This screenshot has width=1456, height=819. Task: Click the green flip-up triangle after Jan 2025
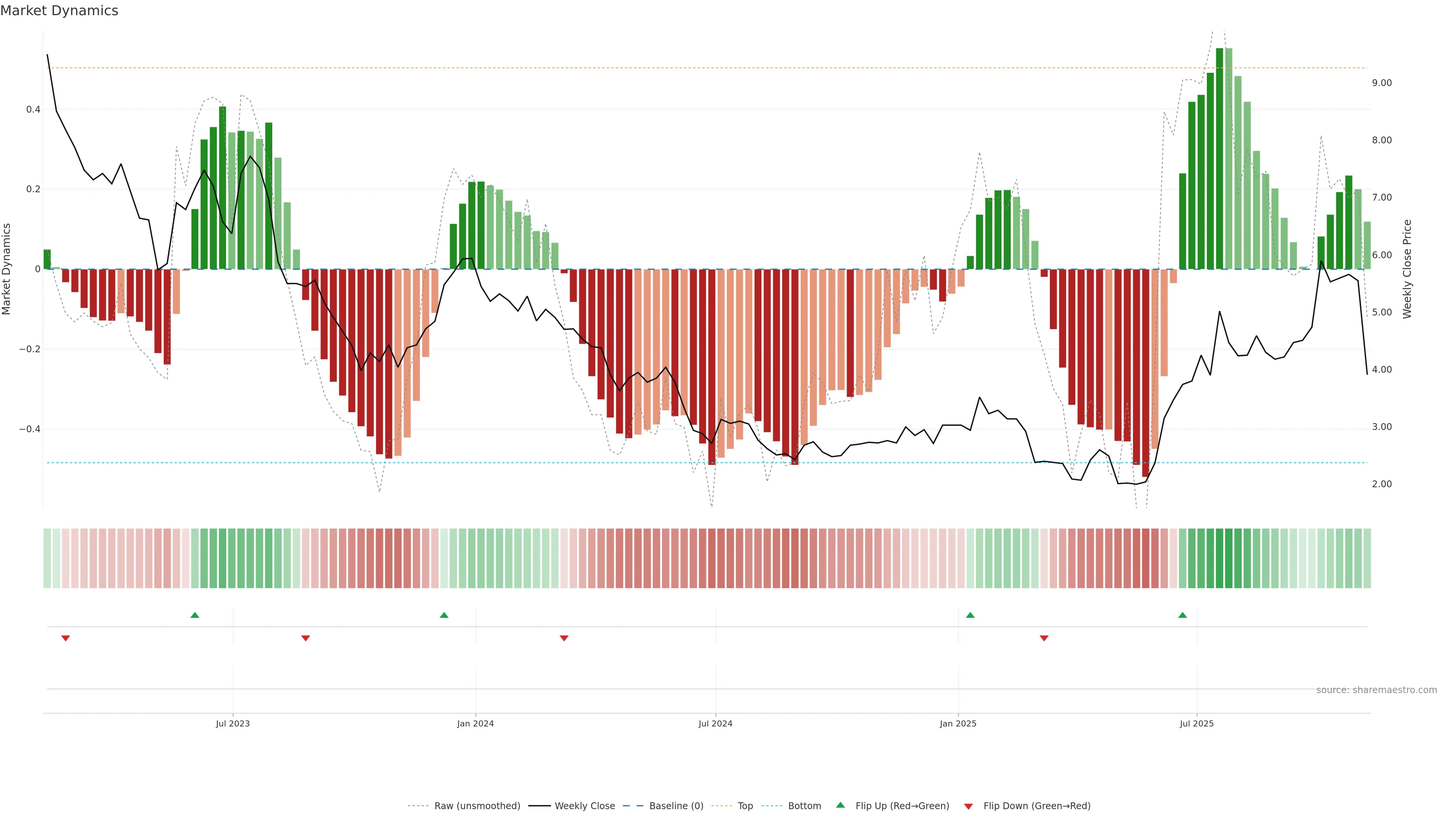971,615
